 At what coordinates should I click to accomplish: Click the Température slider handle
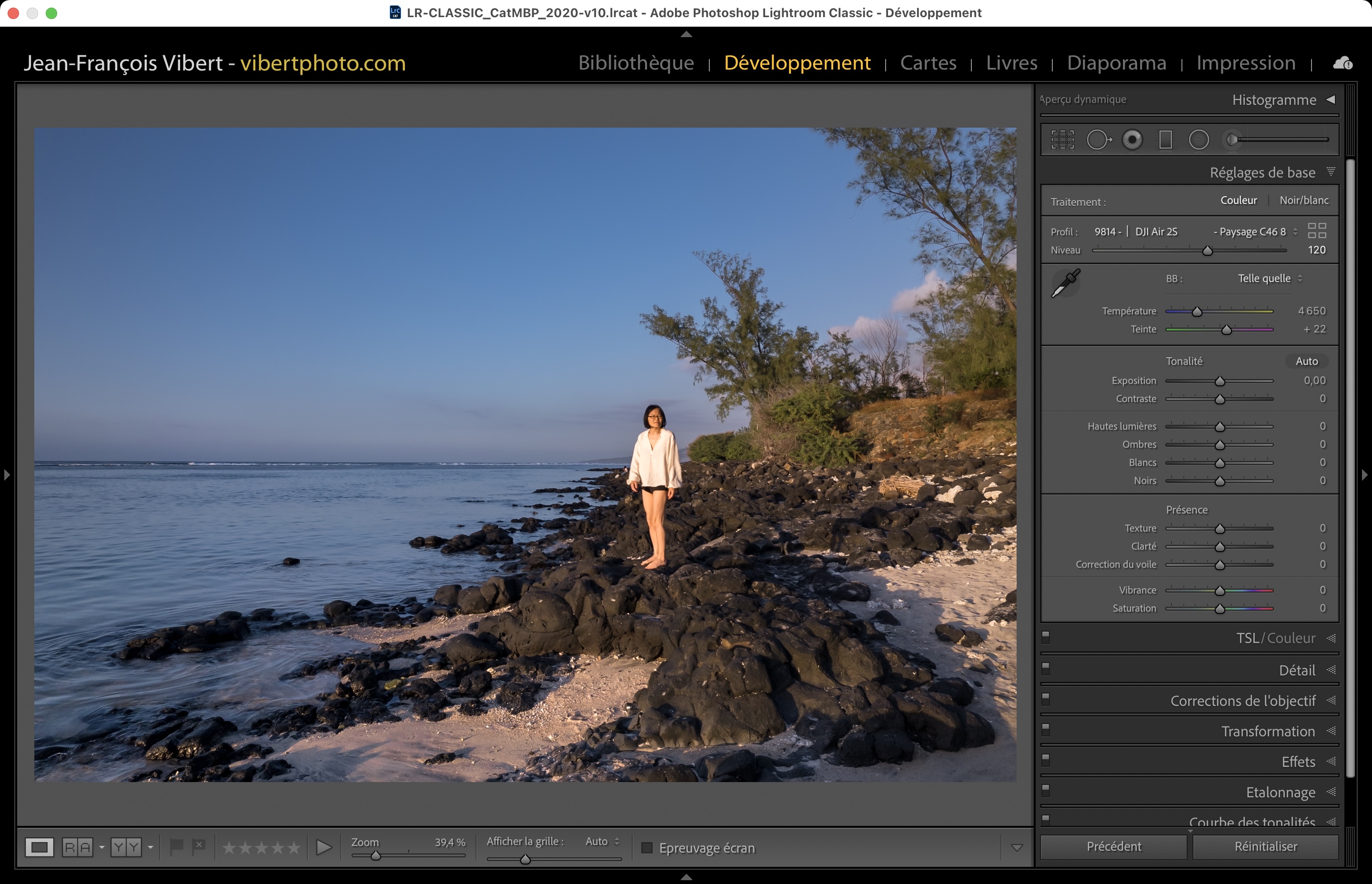point(1197,311)
